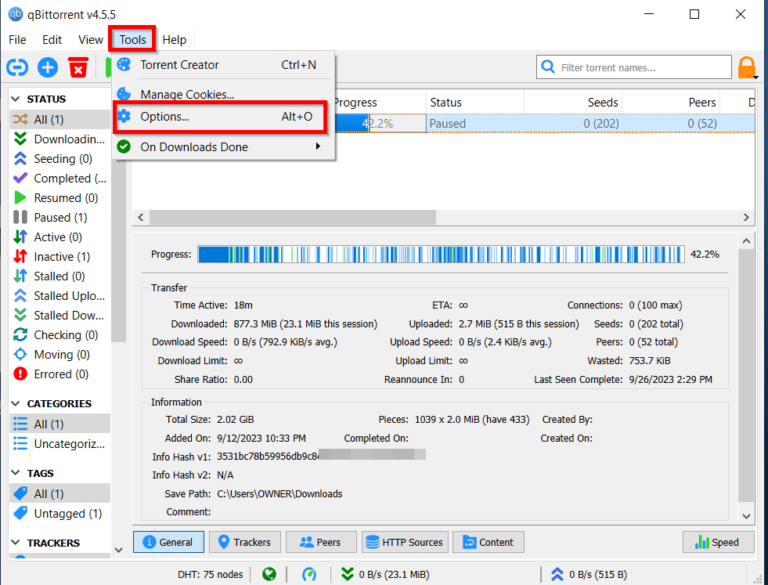Viewport: 768px width, 585px height.
Task: Click upload speed in status bar
Action: 589,574
